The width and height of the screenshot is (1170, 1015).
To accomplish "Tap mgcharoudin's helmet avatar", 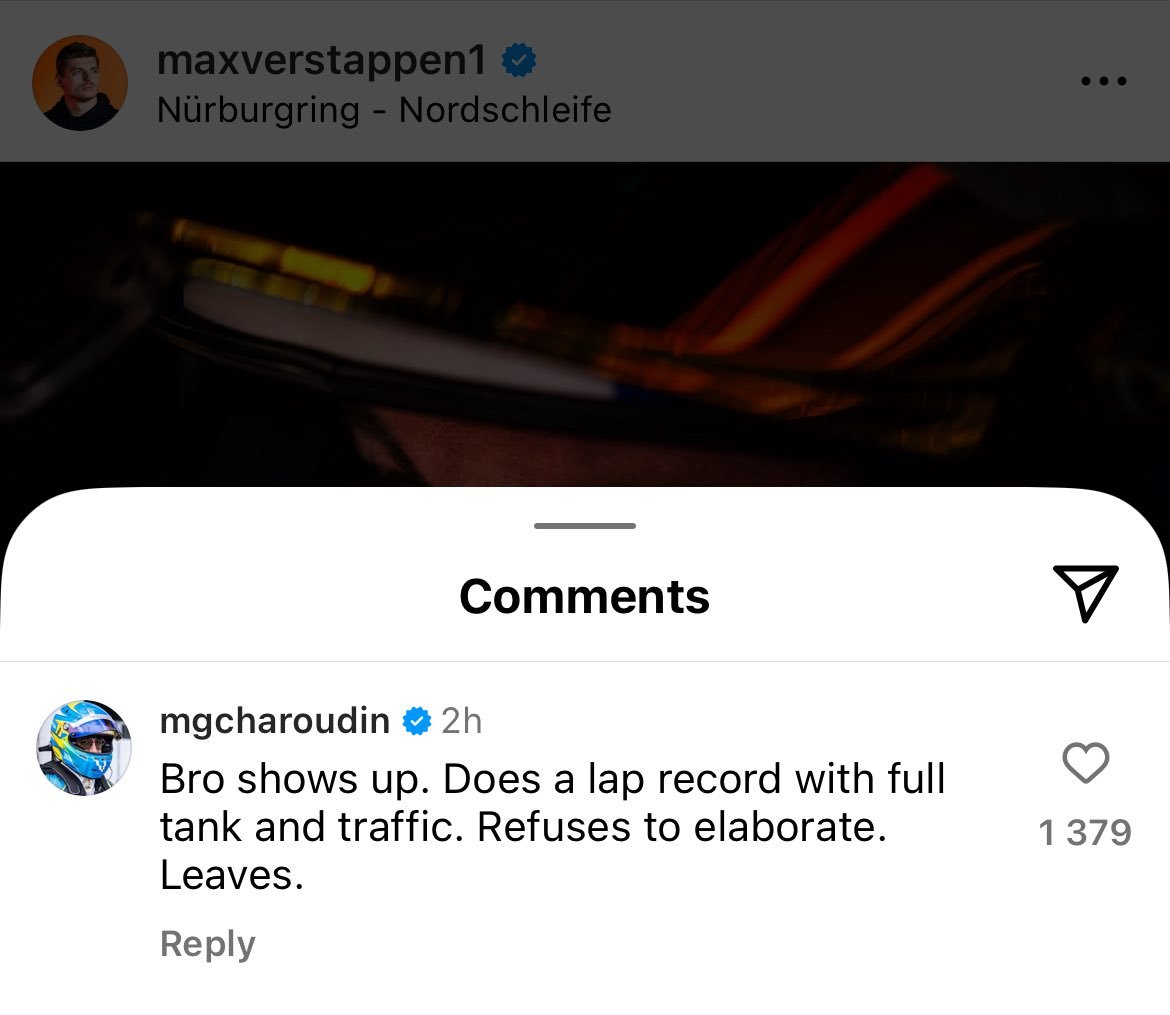I will tap(84, 747).
